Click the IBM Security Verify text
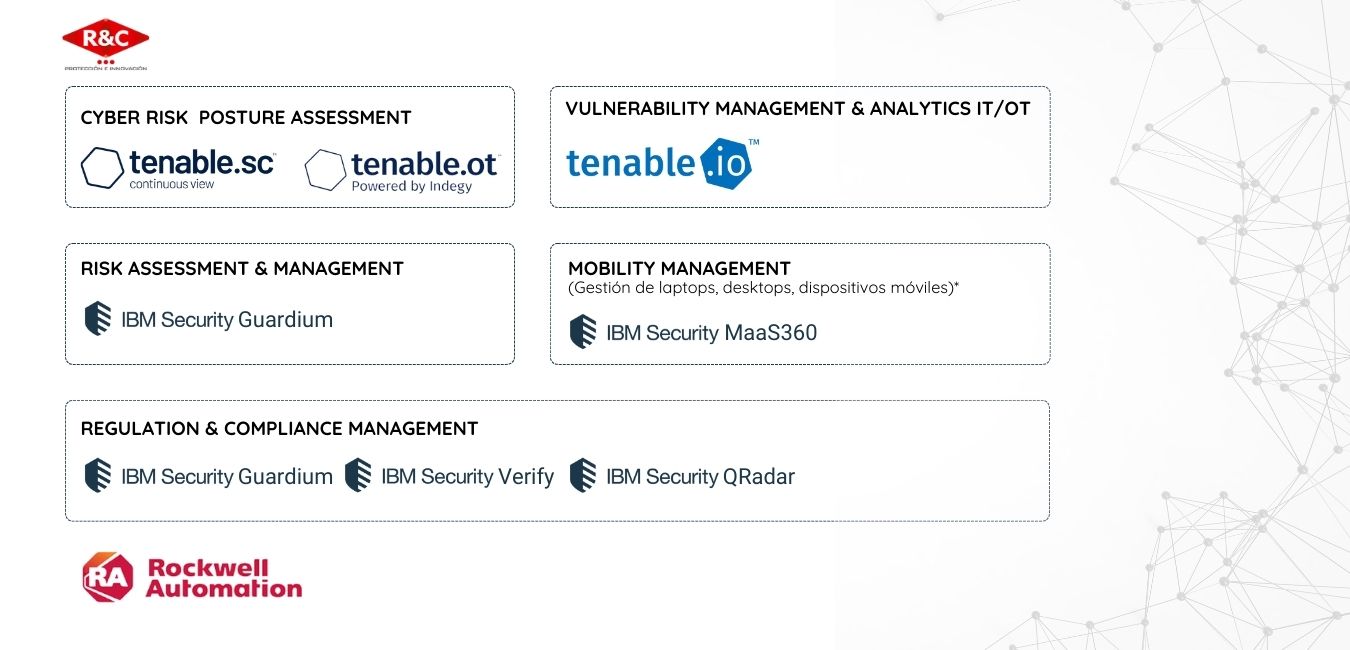 [467, 477]
